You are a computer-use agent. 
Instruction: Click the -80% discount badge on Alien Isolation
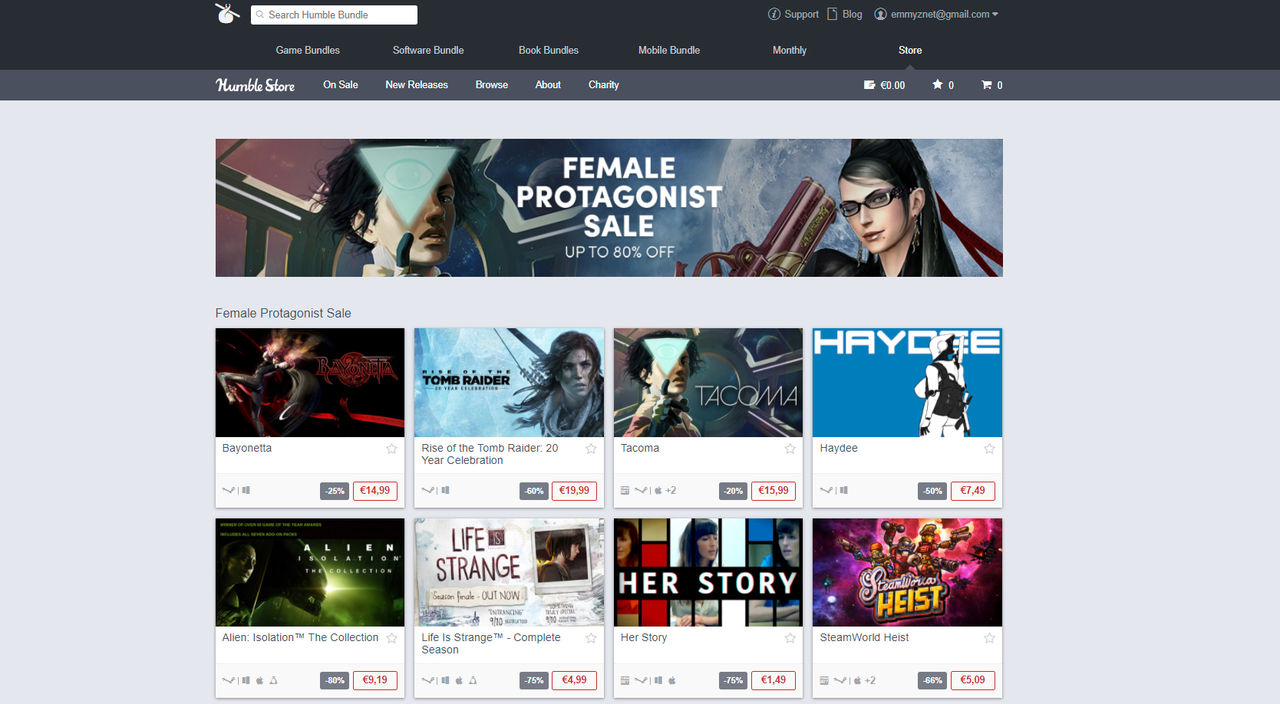pyautogui.click(x=333, y=680)
